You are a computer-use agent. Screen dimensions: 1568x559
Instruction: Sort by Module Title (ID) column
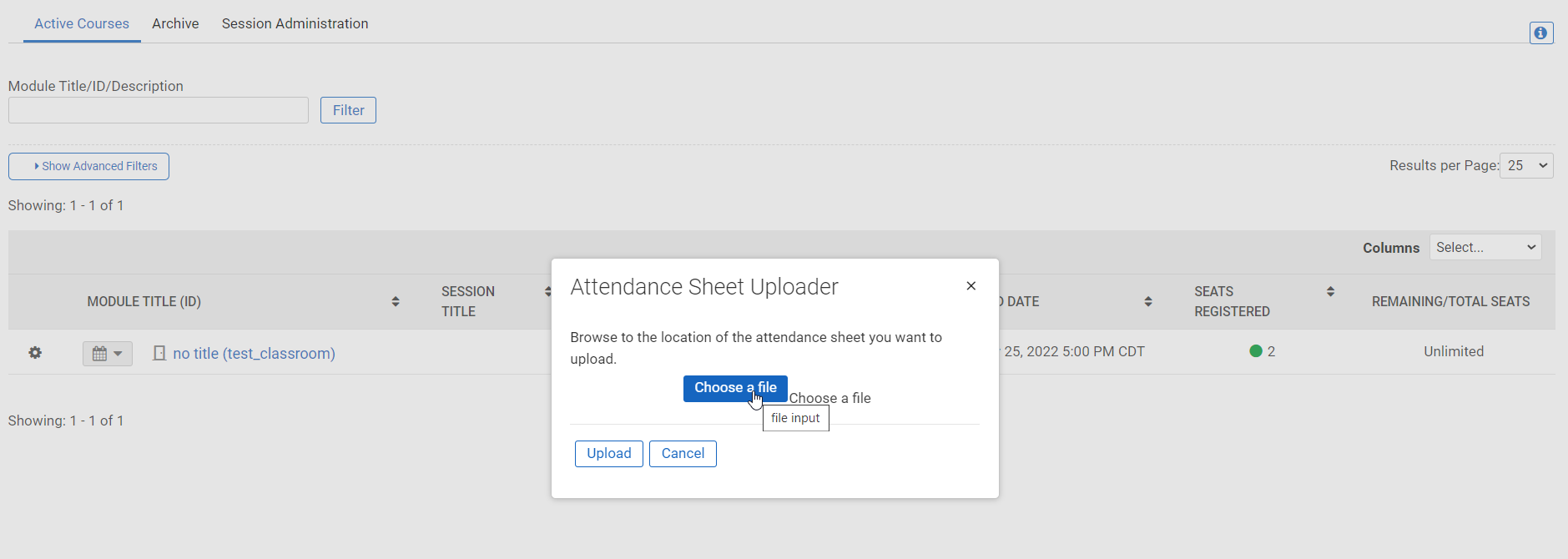396,301
